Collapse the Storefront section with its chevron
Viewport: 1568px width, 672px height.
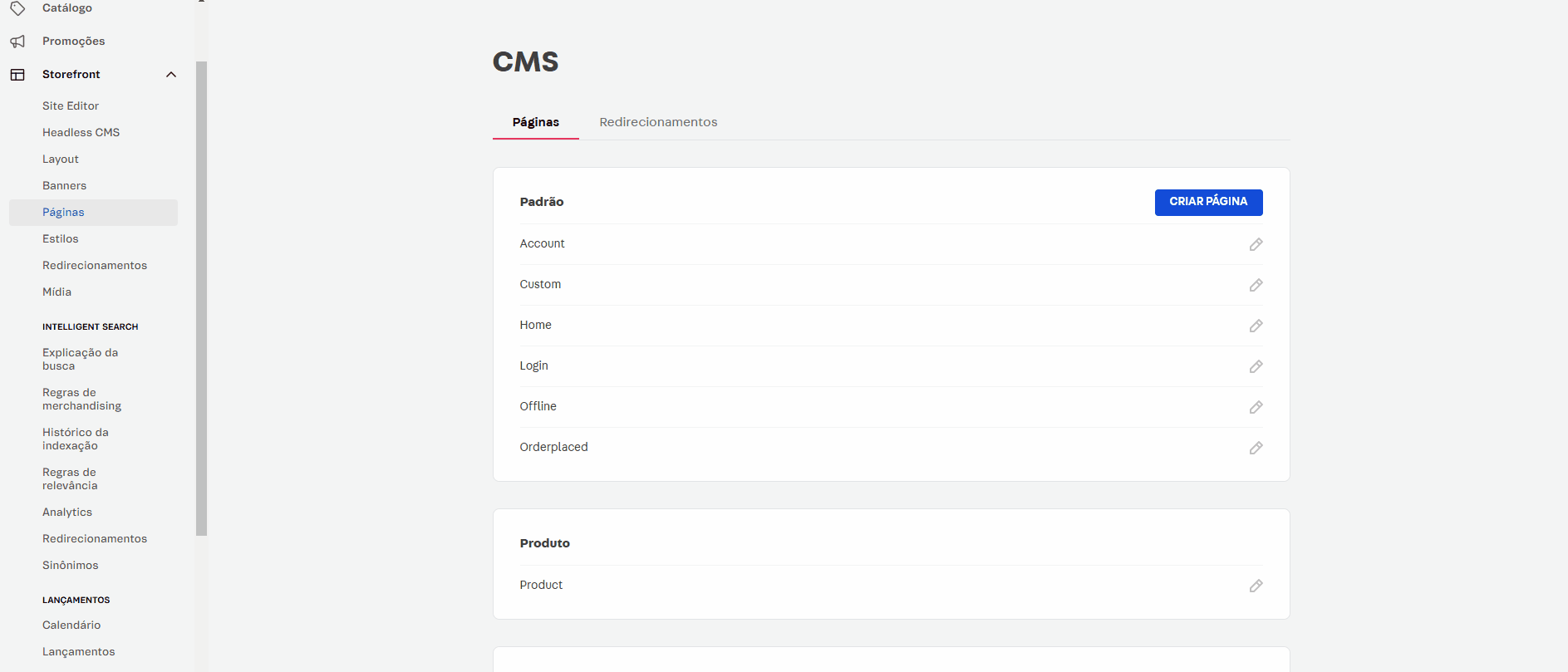point(171,74)
